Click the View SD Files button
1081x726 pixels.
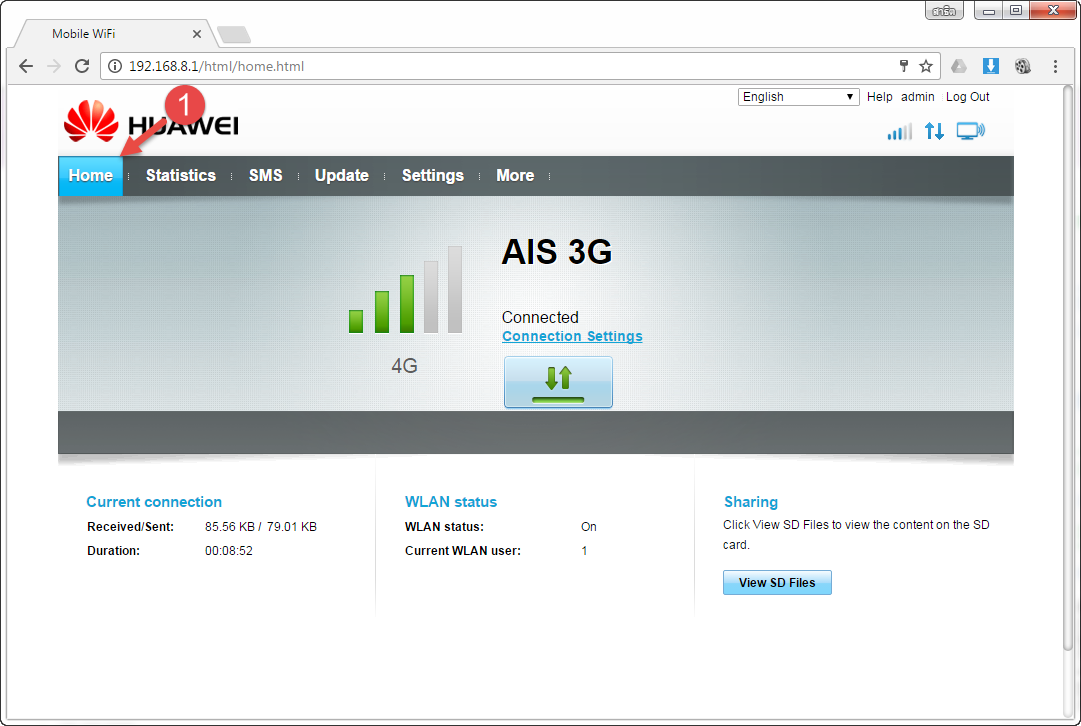pos(777,583)
